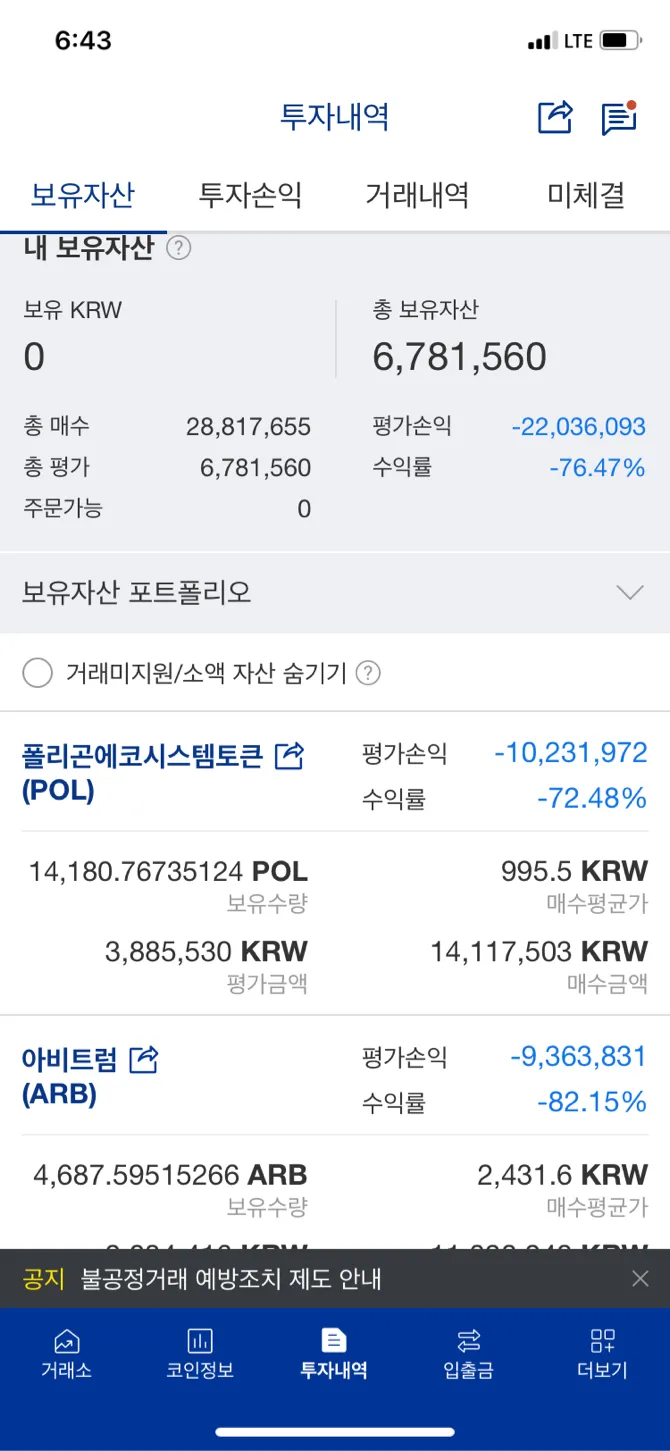This screenshot has height=1451, width=670.
Task: Tap help icon beside 내 보유자산
Action: (178, 248)
